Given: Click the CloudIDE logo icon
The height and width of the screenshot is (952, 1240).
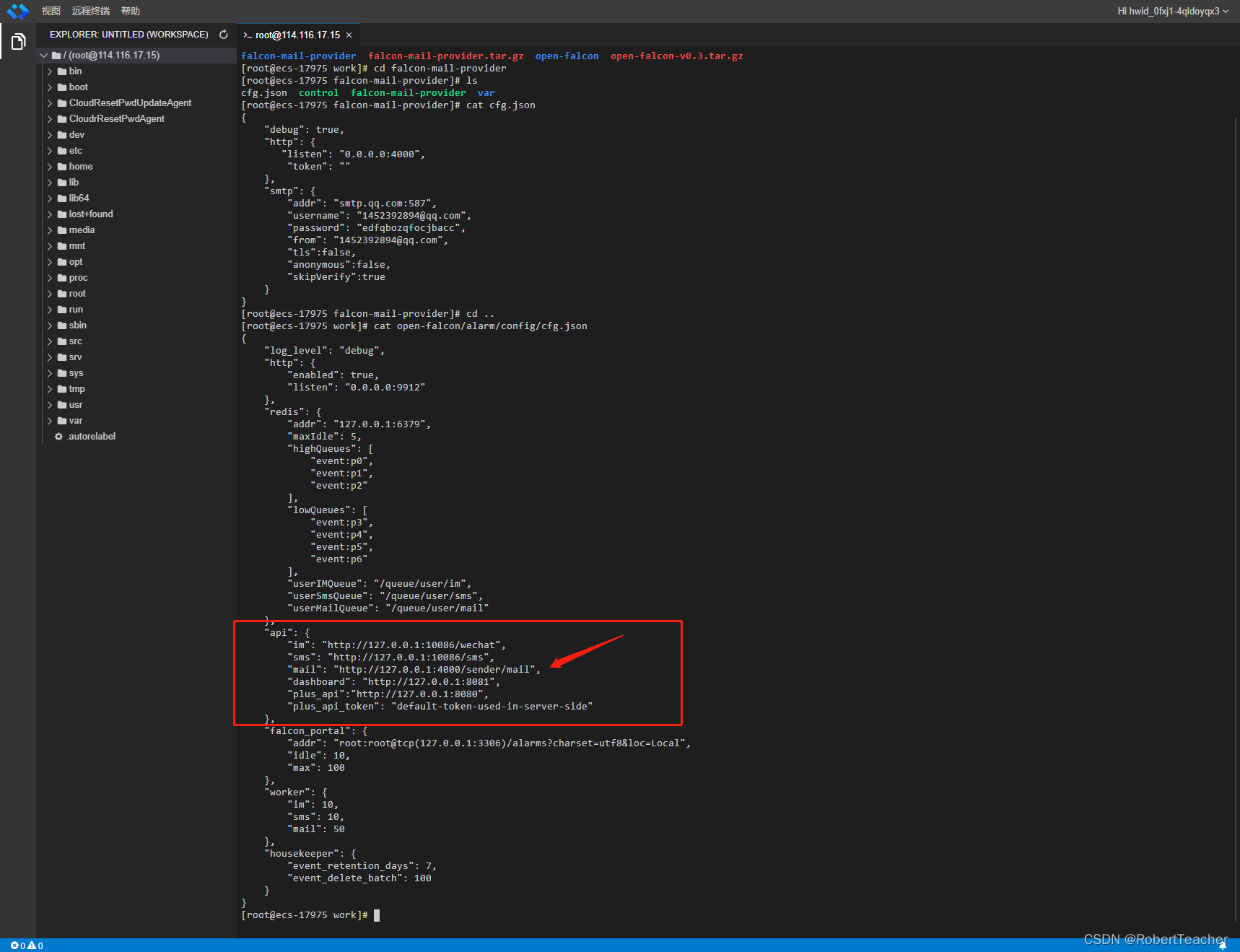Looking at the screenshot, I should click(18, 11).
